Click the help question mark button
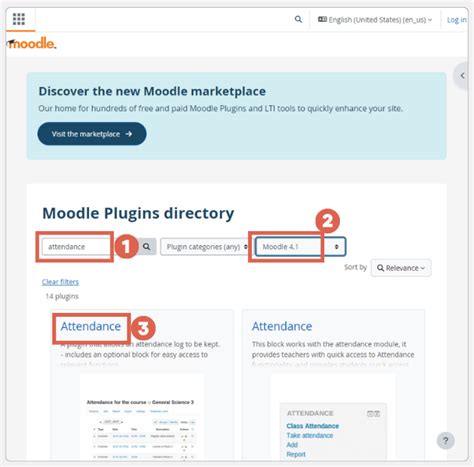 [x=445, y=441]
